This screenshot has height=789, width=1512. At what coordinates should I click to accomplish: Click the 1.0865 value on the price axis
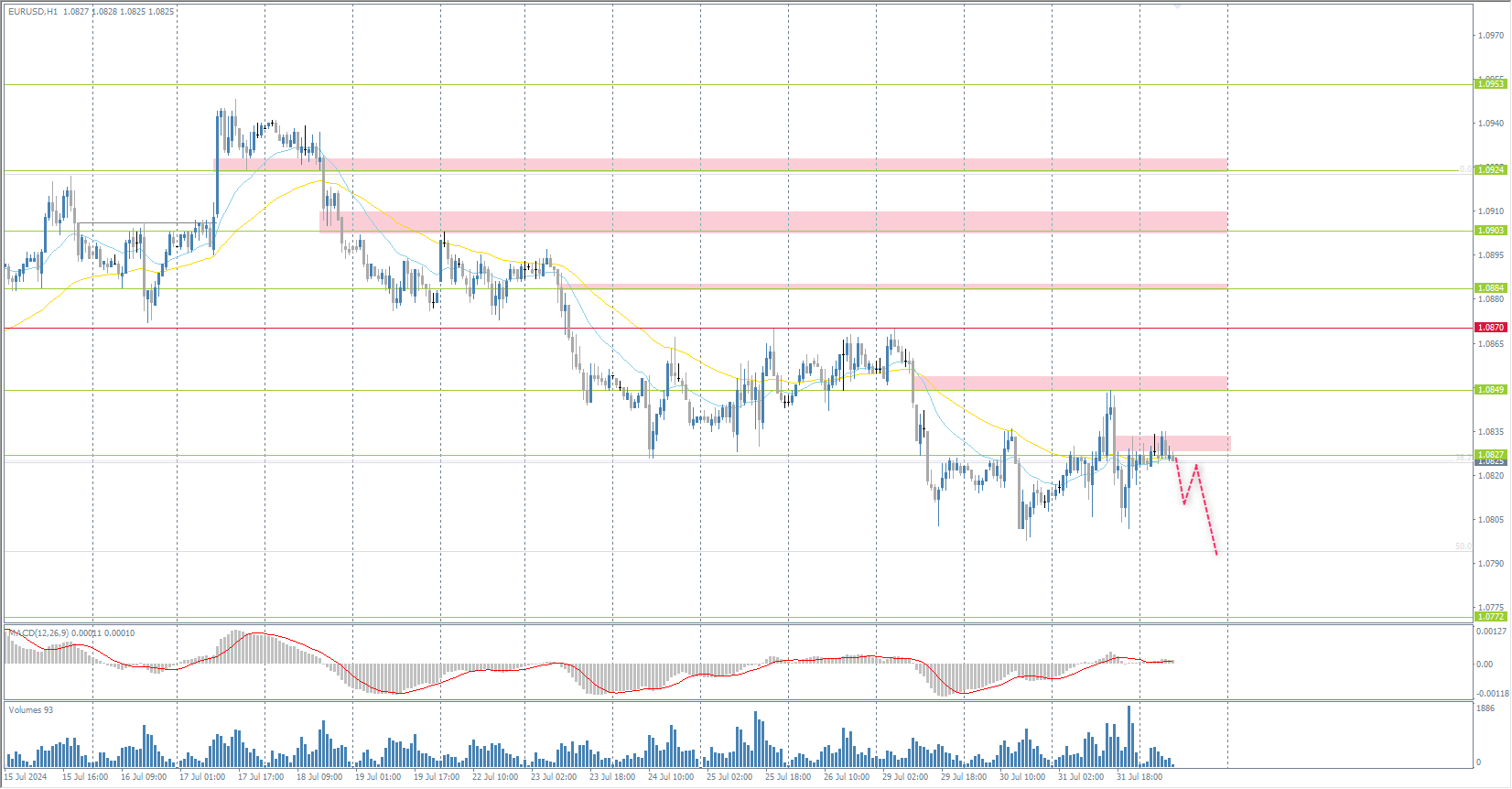1491,344
